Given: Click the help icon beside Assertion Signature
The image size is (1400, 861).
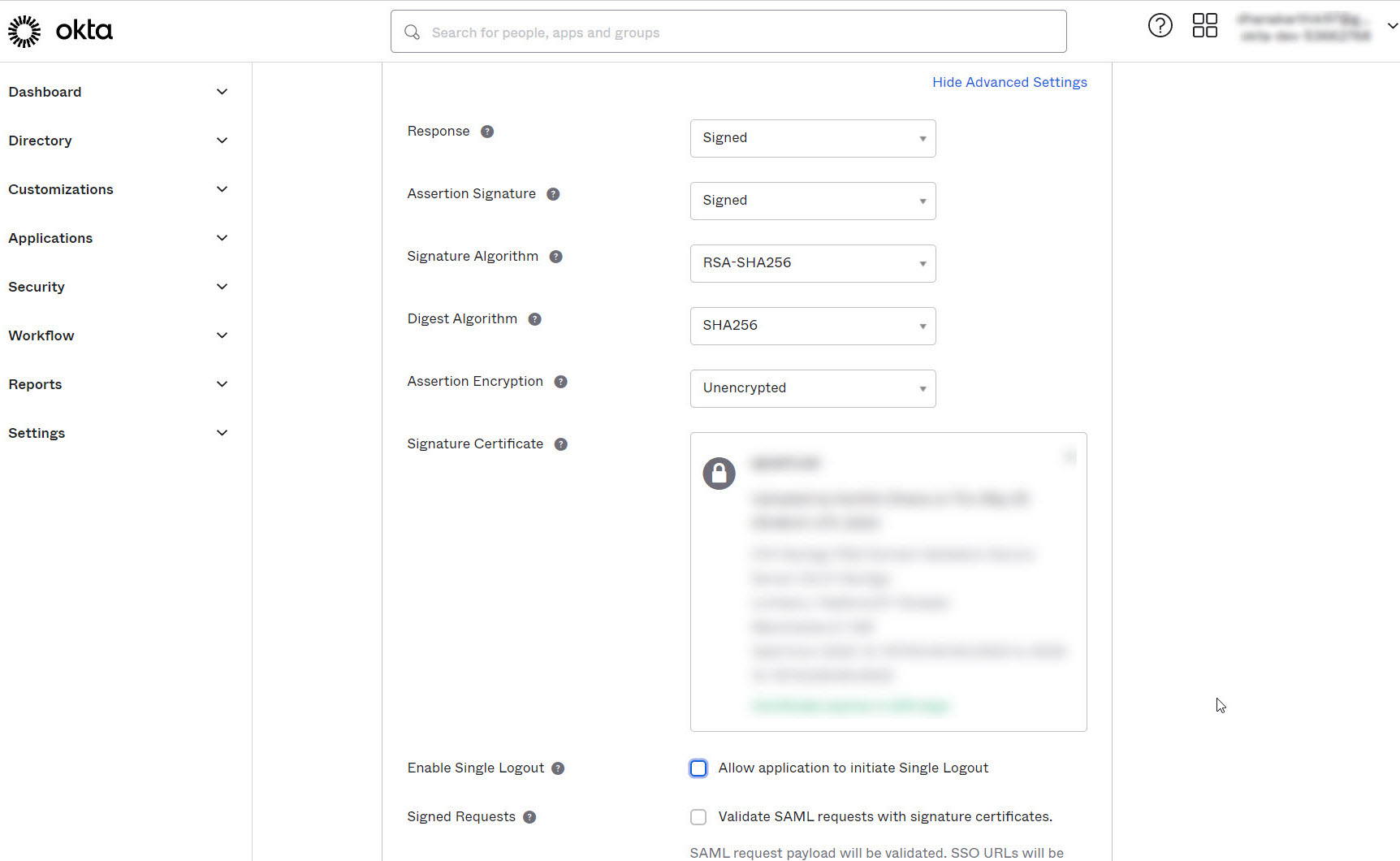Looking at the screenshot, I should tap(553, 194).
